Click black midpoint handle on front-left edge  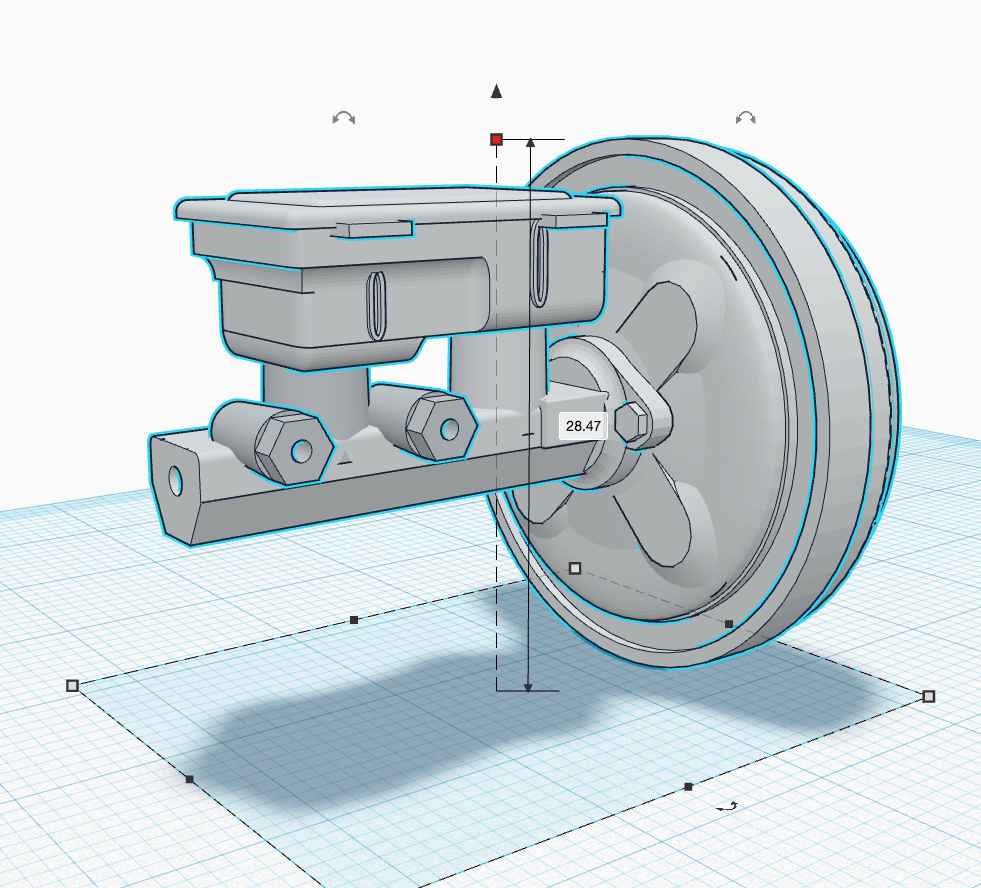point(190,779)
